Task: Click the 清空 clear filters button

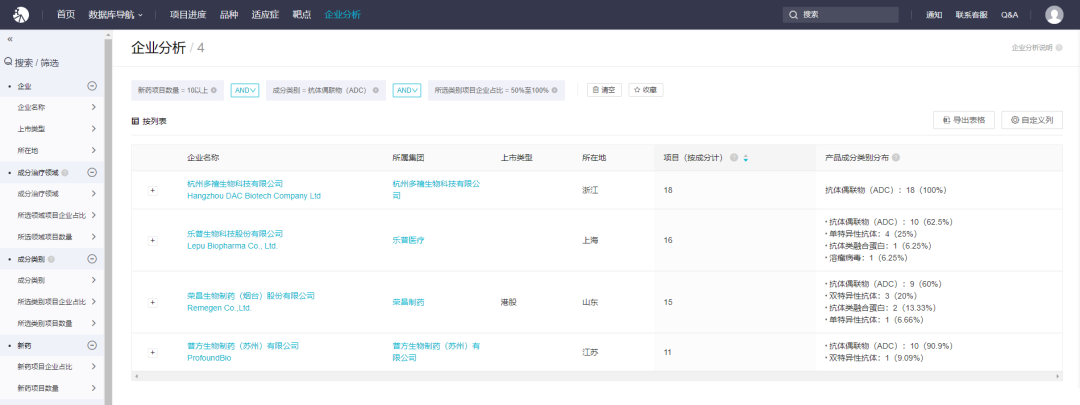Action: pyautogui.click(x=605, y=90)
